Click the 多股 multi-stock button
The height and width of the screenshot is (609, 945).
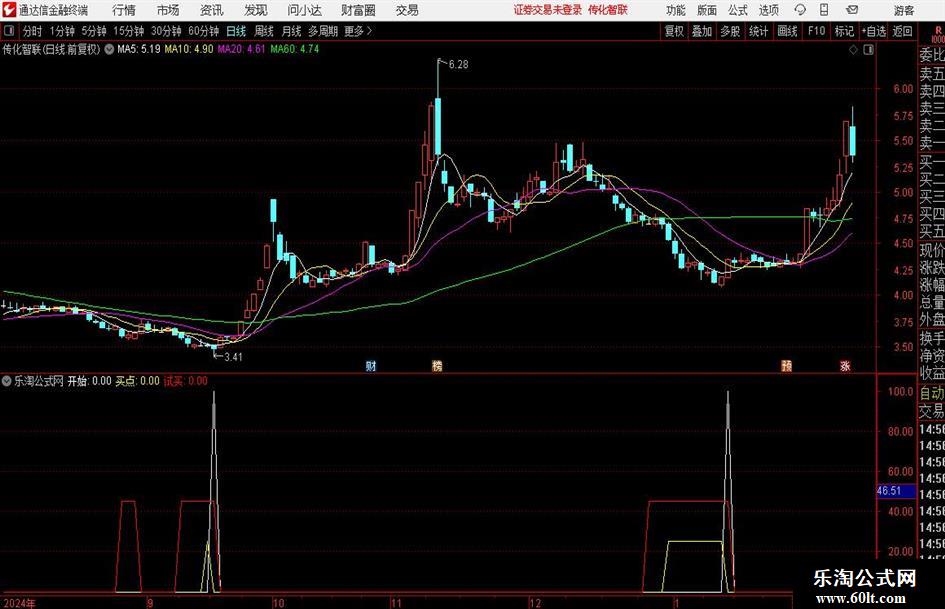pos(730,31)
